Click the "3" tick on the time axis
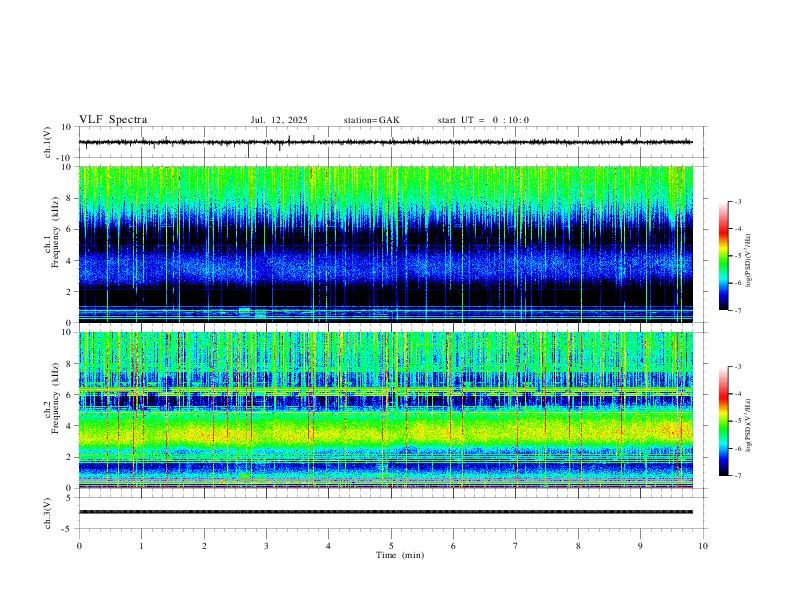The image size is (792, 612). (266, 546)
